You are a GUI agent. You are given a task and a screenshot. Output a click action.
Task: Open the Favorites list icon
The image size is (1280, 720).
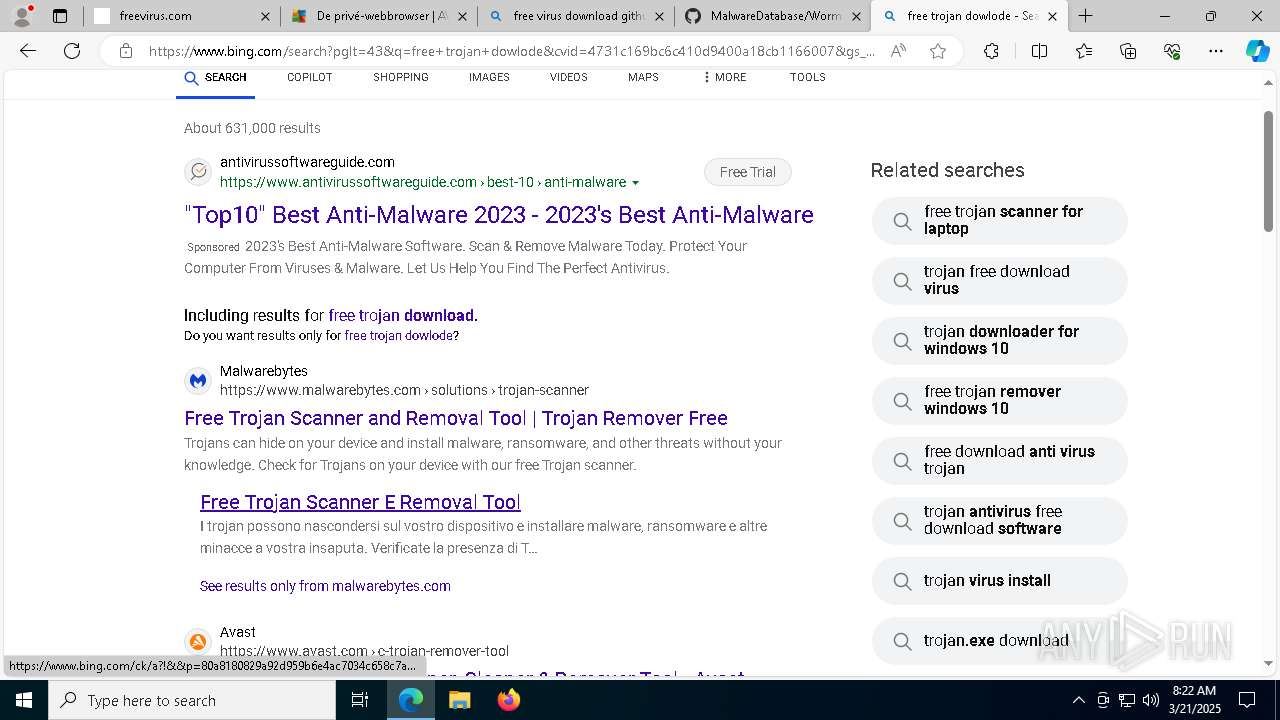pyautogui.click(x=1084, y=51)
